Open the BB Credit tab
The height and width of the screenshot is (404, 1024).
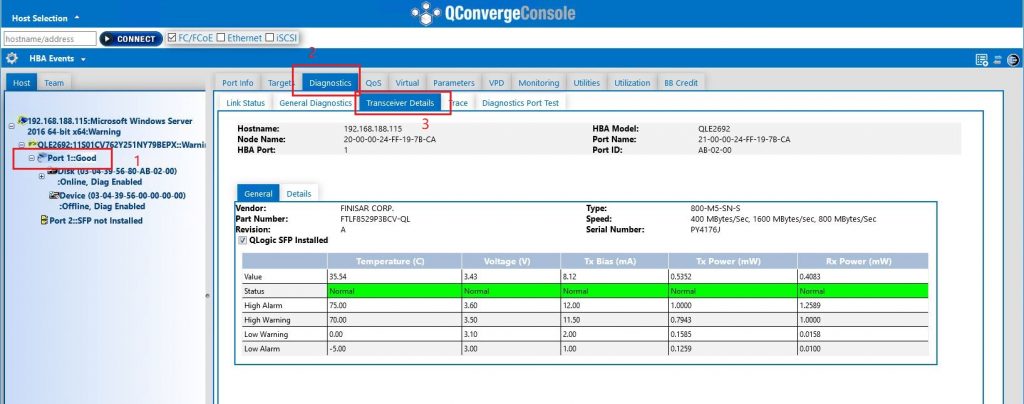681,83
